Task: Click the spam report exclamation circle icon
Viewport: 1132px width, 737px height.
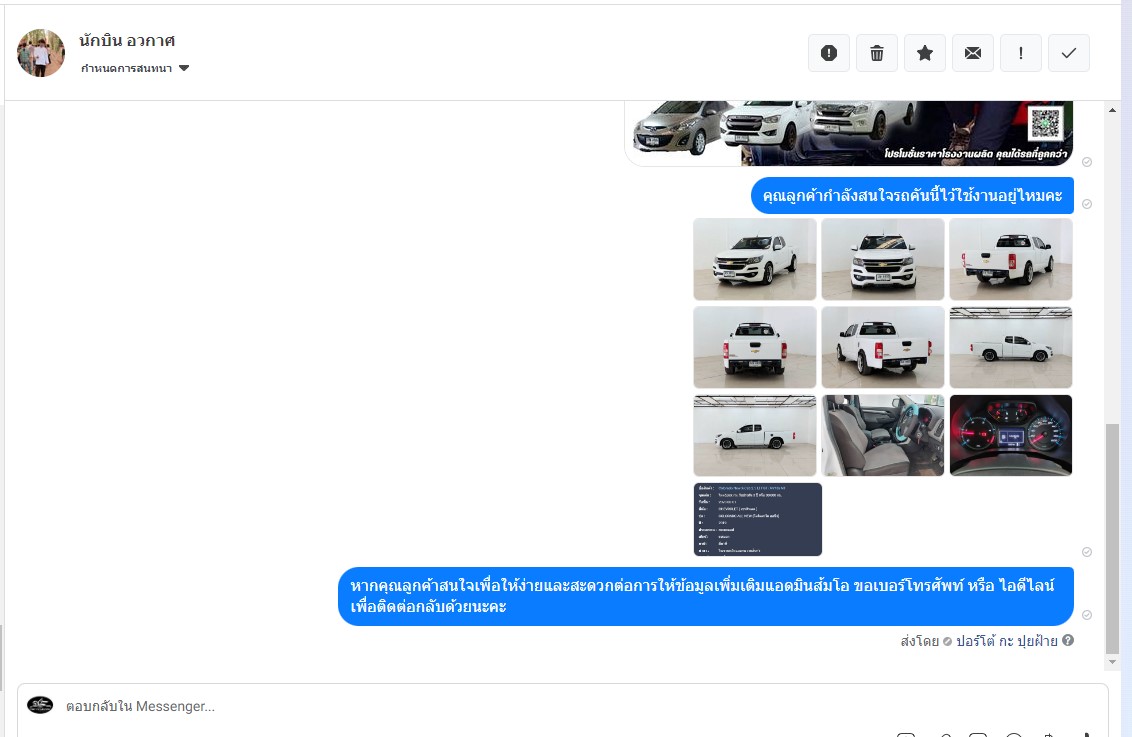Action: pos(829,53)
